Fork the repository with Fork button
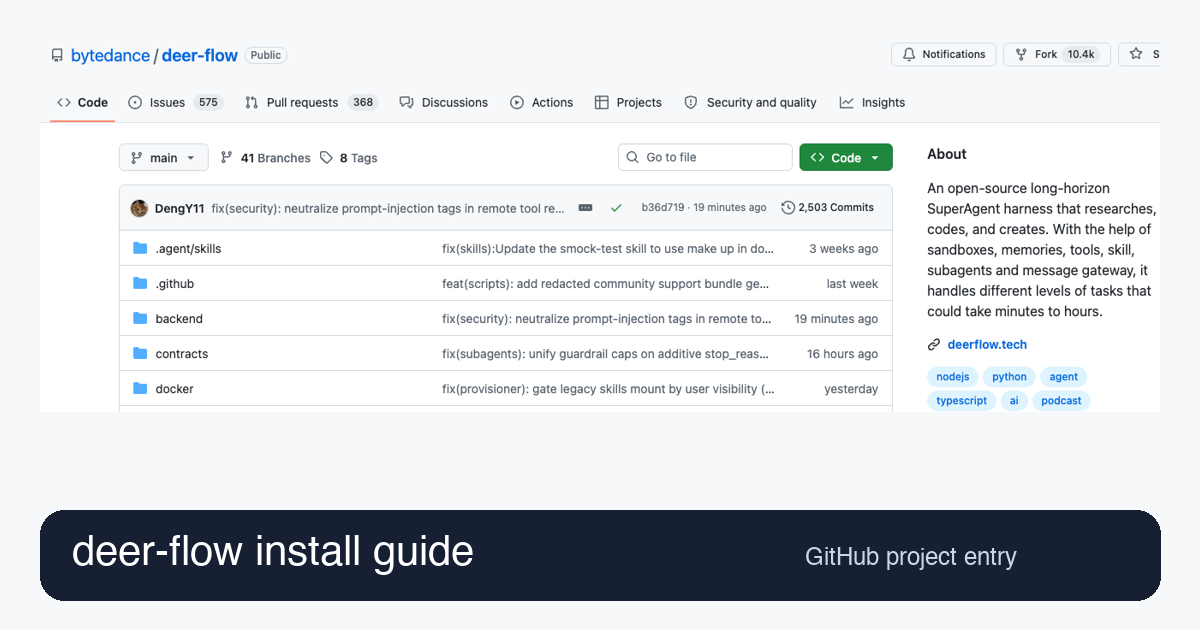 pos(1057,55)
